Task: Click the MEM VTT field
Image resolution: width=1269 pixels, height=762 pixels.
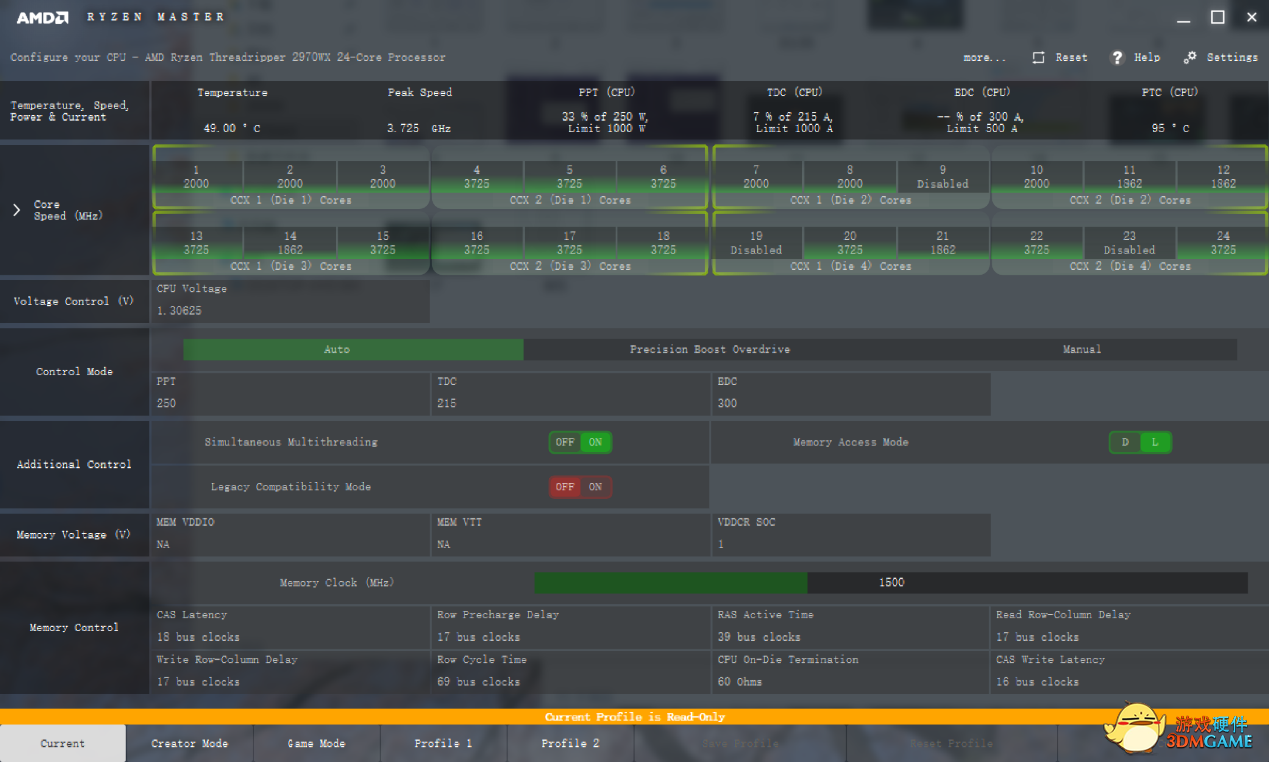Action: [x=571, y=535]
